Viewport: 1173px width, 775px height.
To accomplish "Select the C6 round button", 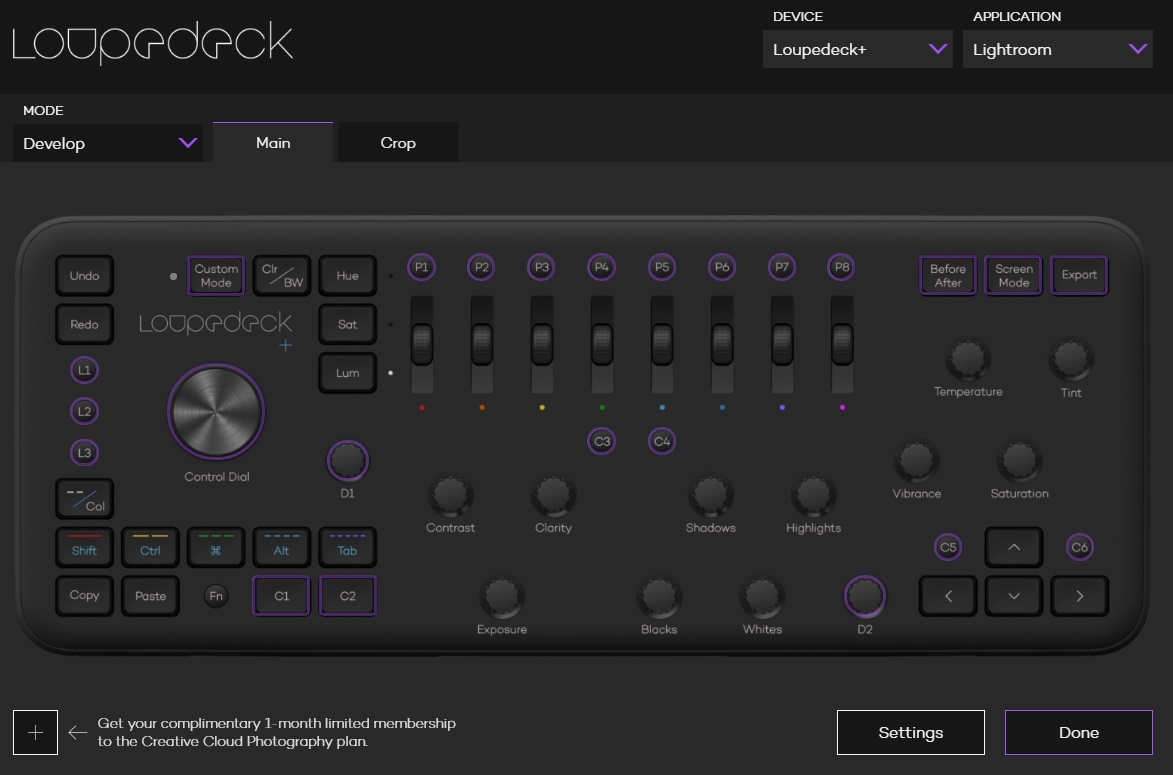I will [1079, 548].
